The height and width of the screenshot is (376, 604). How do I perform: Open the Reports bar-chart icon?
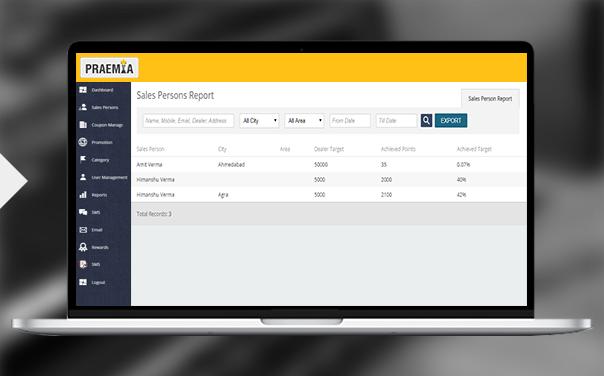[83, 195]
